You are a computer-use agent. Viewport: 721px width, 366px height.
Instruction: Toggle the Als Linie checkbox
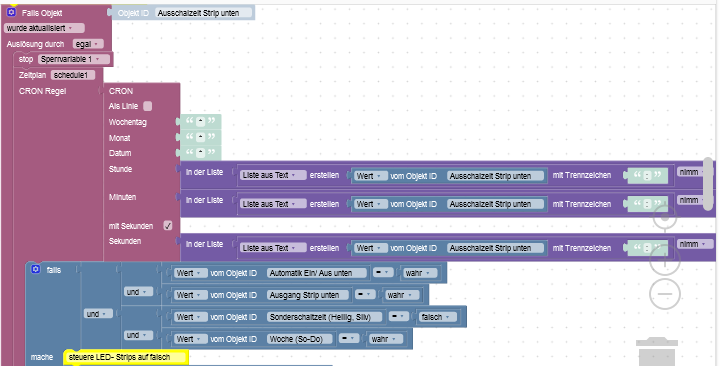click(x=148, y=106)
